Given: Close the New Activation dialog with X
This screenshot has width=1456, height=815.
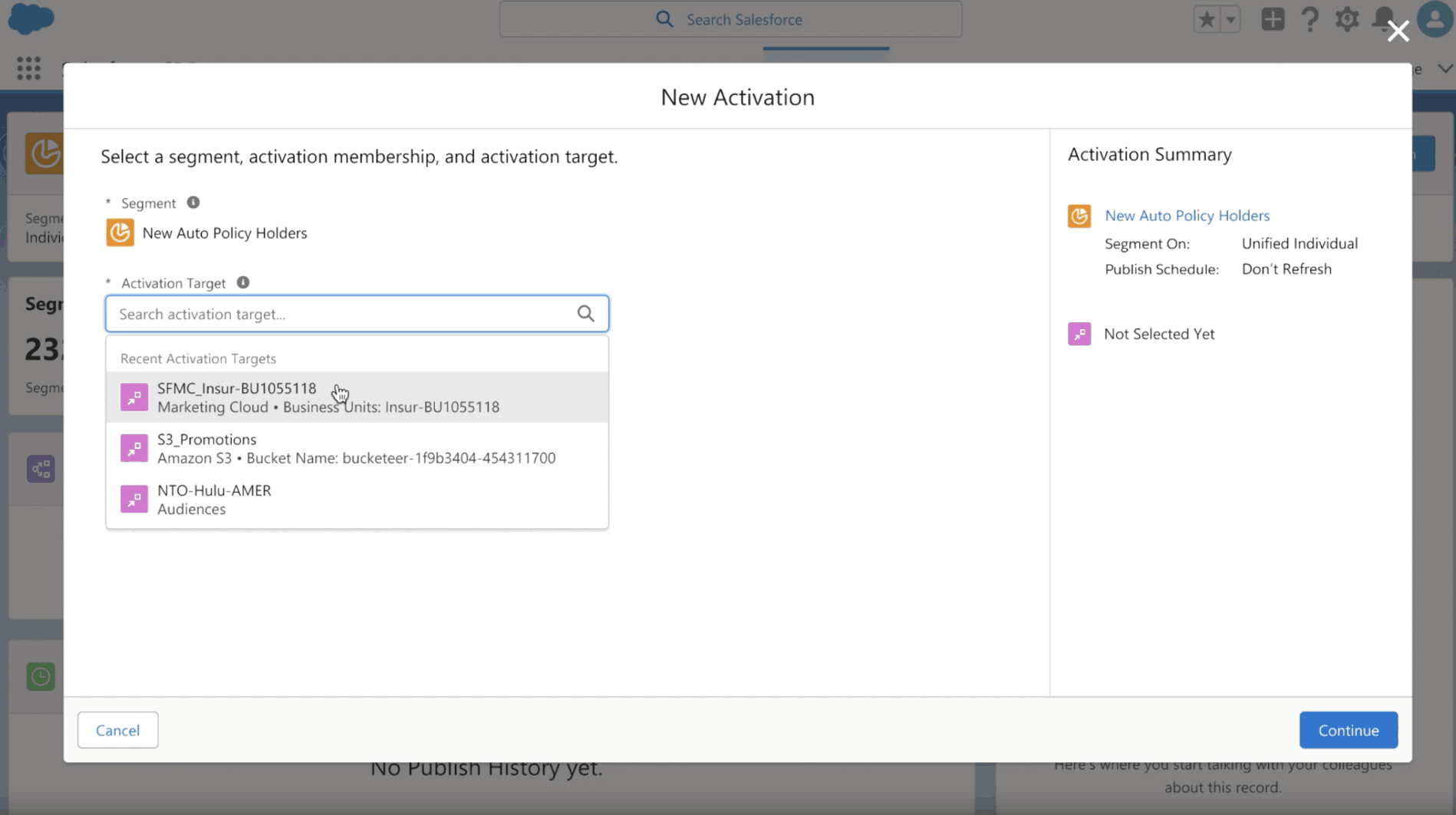Looking at the screenshot, I should point(1398,31).
